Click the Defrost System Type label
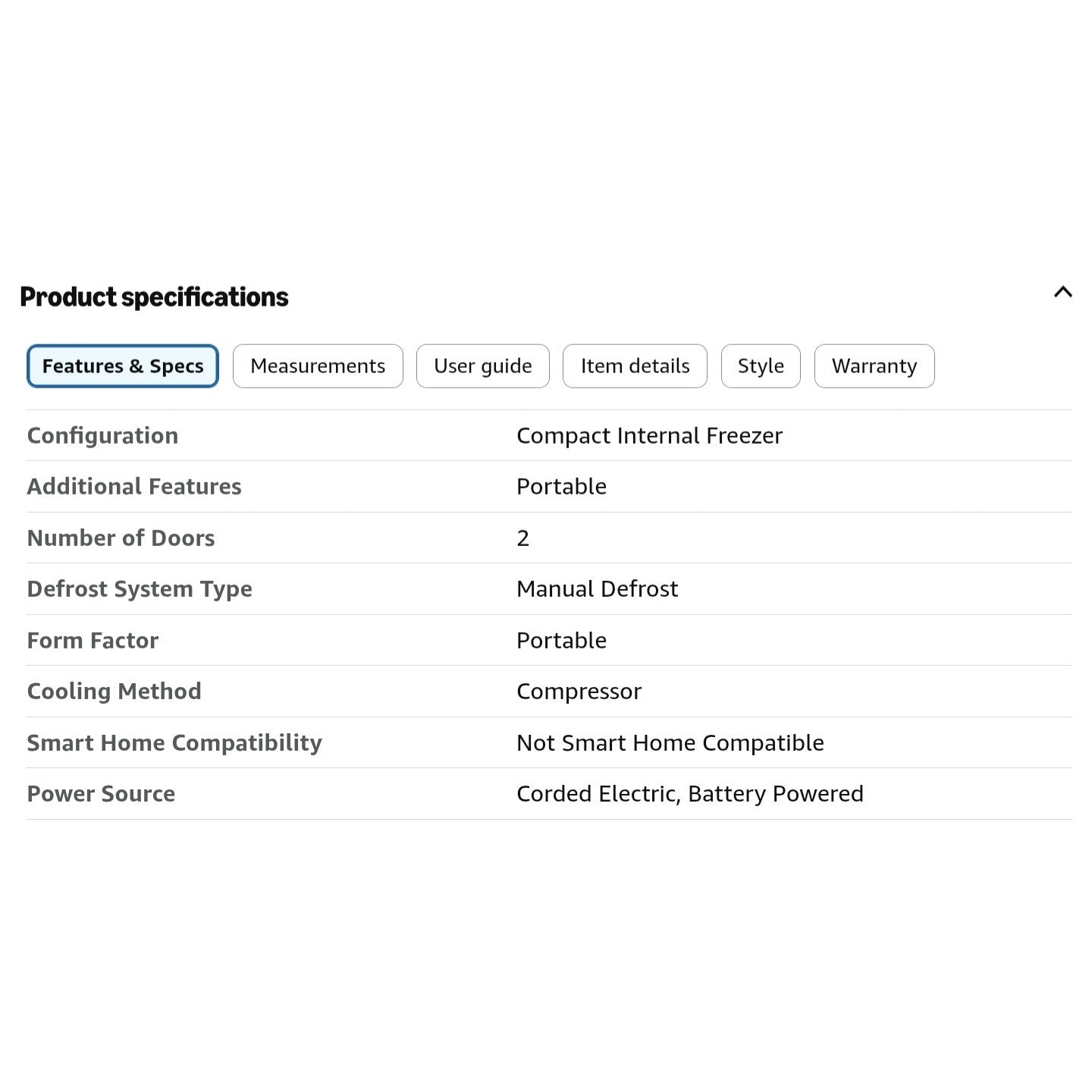 140,589
